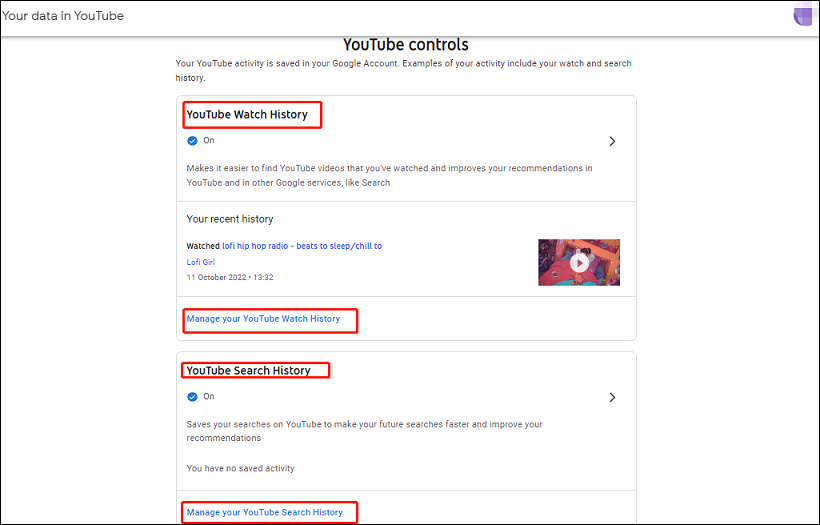
Task: Open the lofi hip hop radio video link
Action: coord(302,246)
